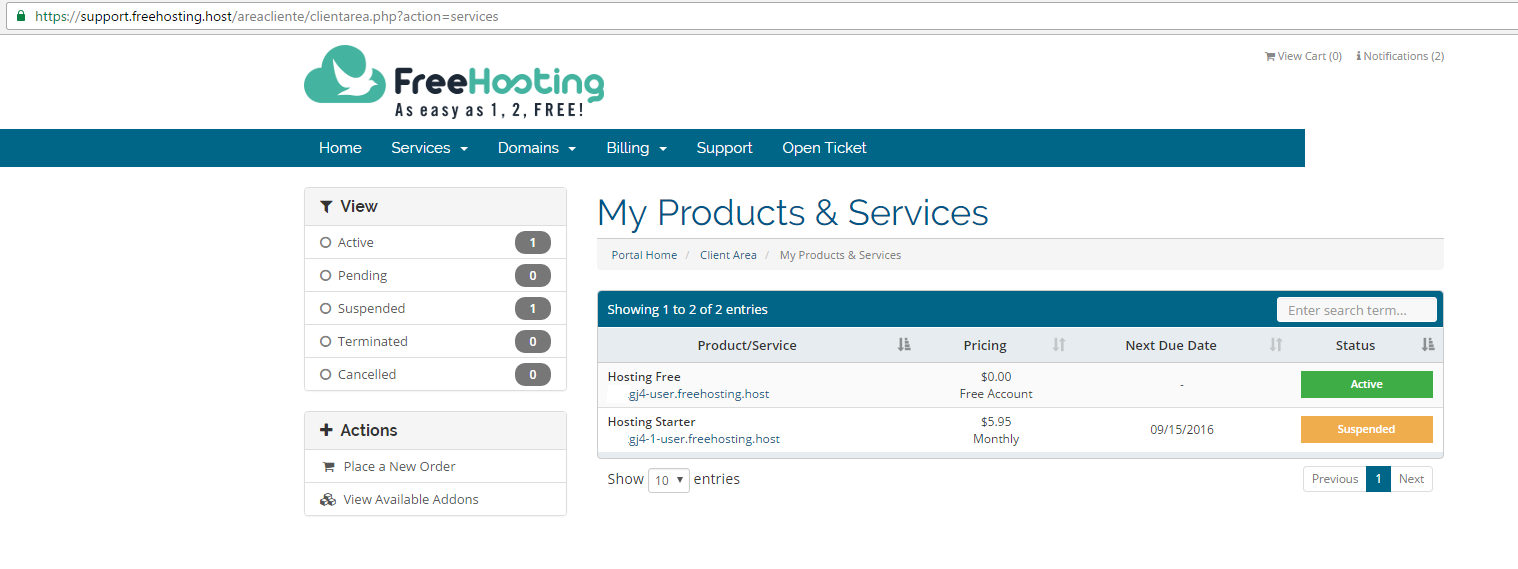Screen dimensions: 1518x569
Task: Click the 09/15/2016 due date cell
Action: (x=1181, y=430)
